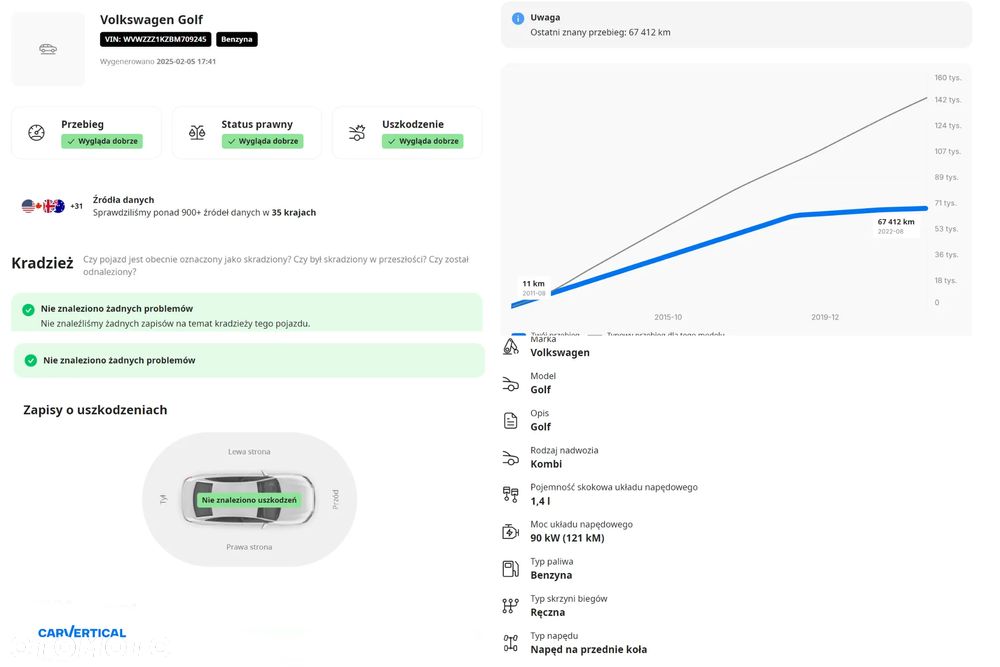Viewport: 1000px width, 667px height.
Task: Click the Typ skrzyni biegów gearbox icon
Action: (511, 606)
